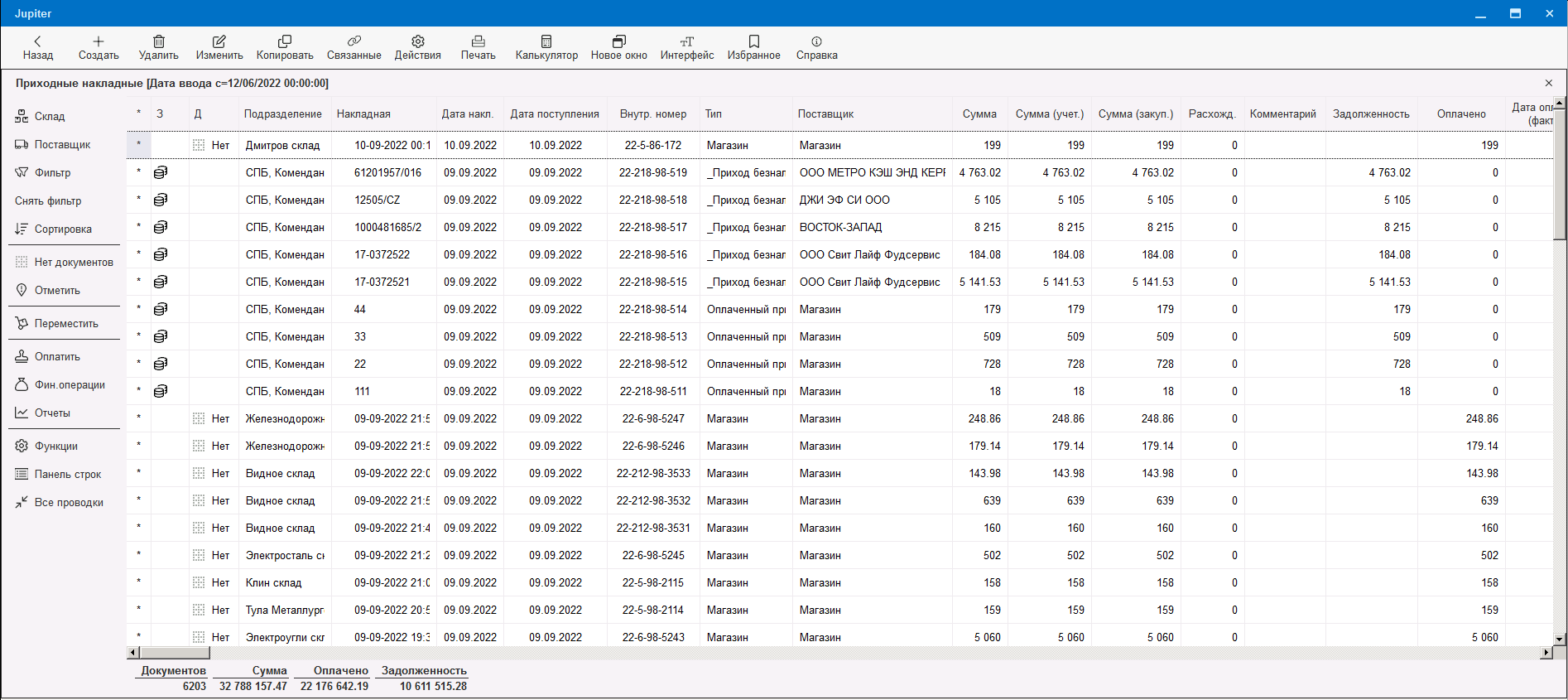Sort by Внутр. номер column header

[x=653, y=114]
